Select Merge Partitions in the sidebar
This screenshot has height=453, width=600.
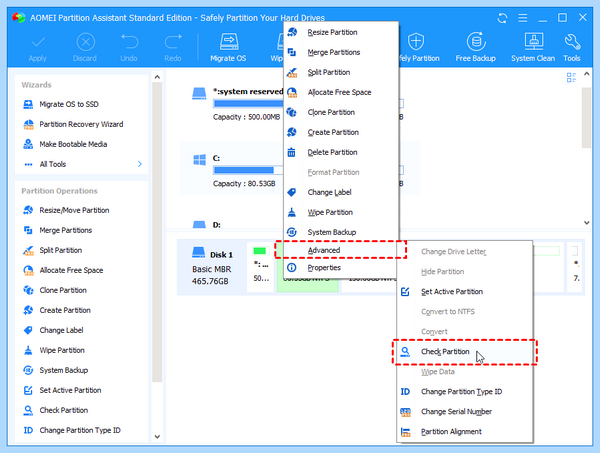click(x=58, y=230)
